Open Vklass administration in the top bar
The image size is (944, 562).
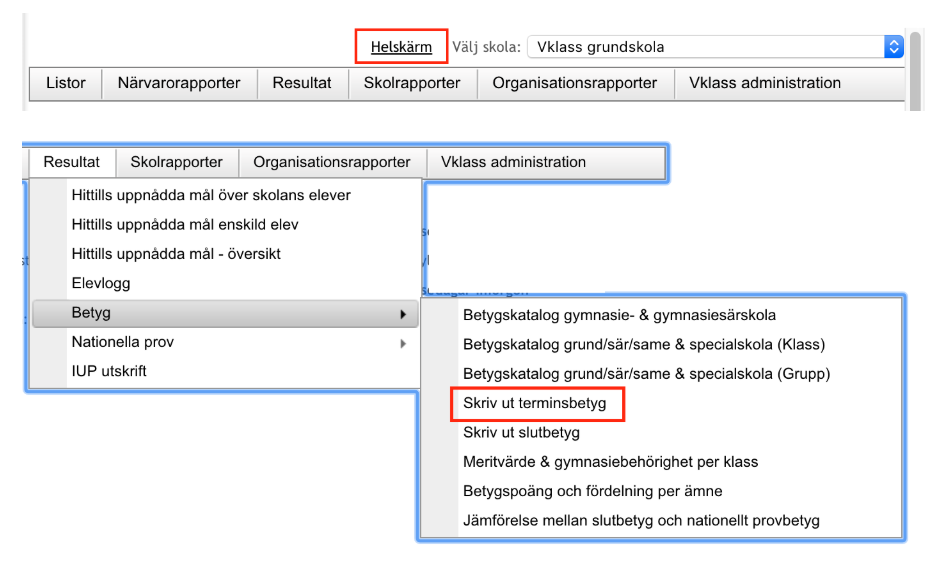click(765, 83)
